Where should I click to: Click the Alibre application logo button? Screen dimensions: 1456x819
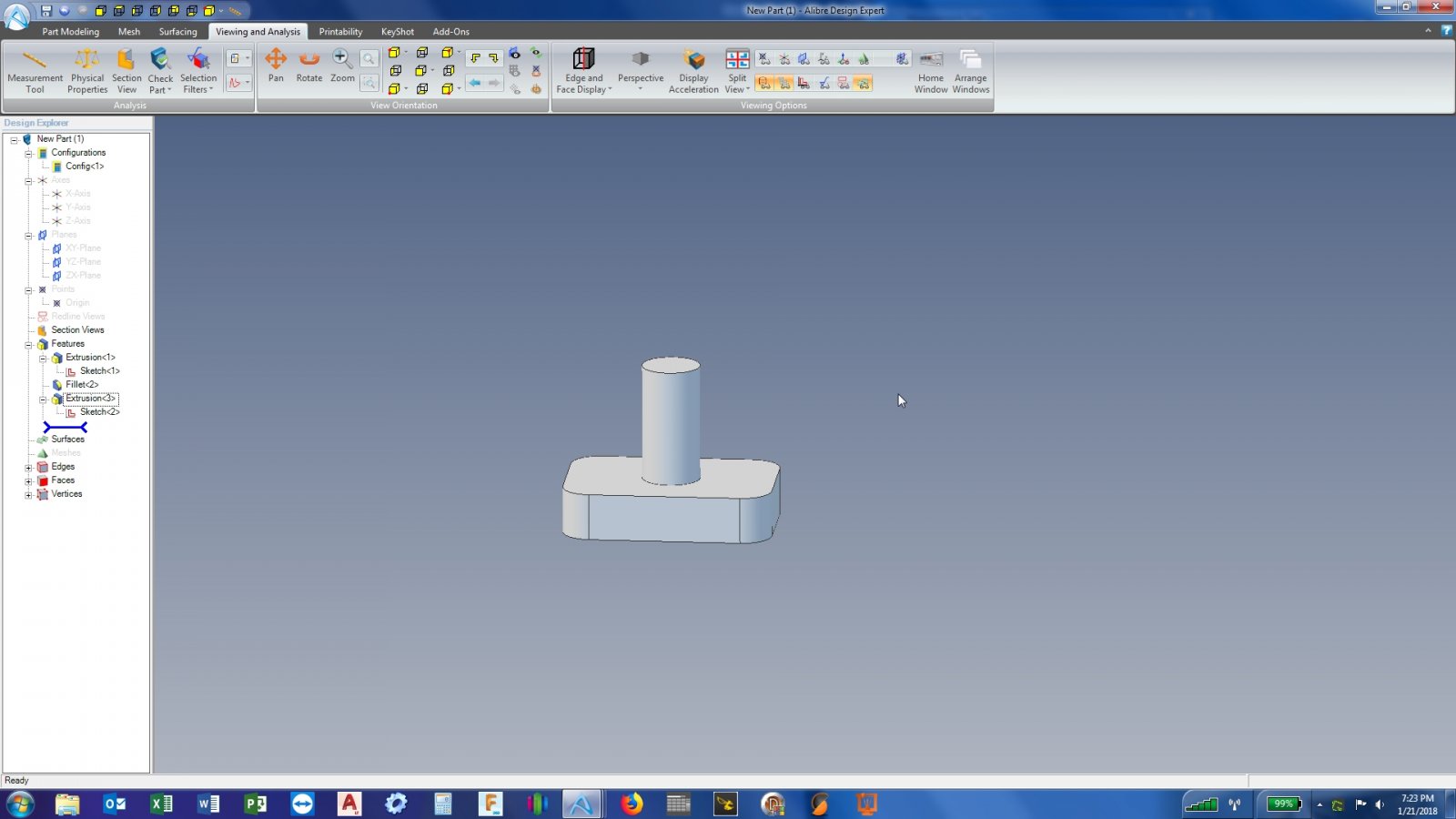[16, 15]
